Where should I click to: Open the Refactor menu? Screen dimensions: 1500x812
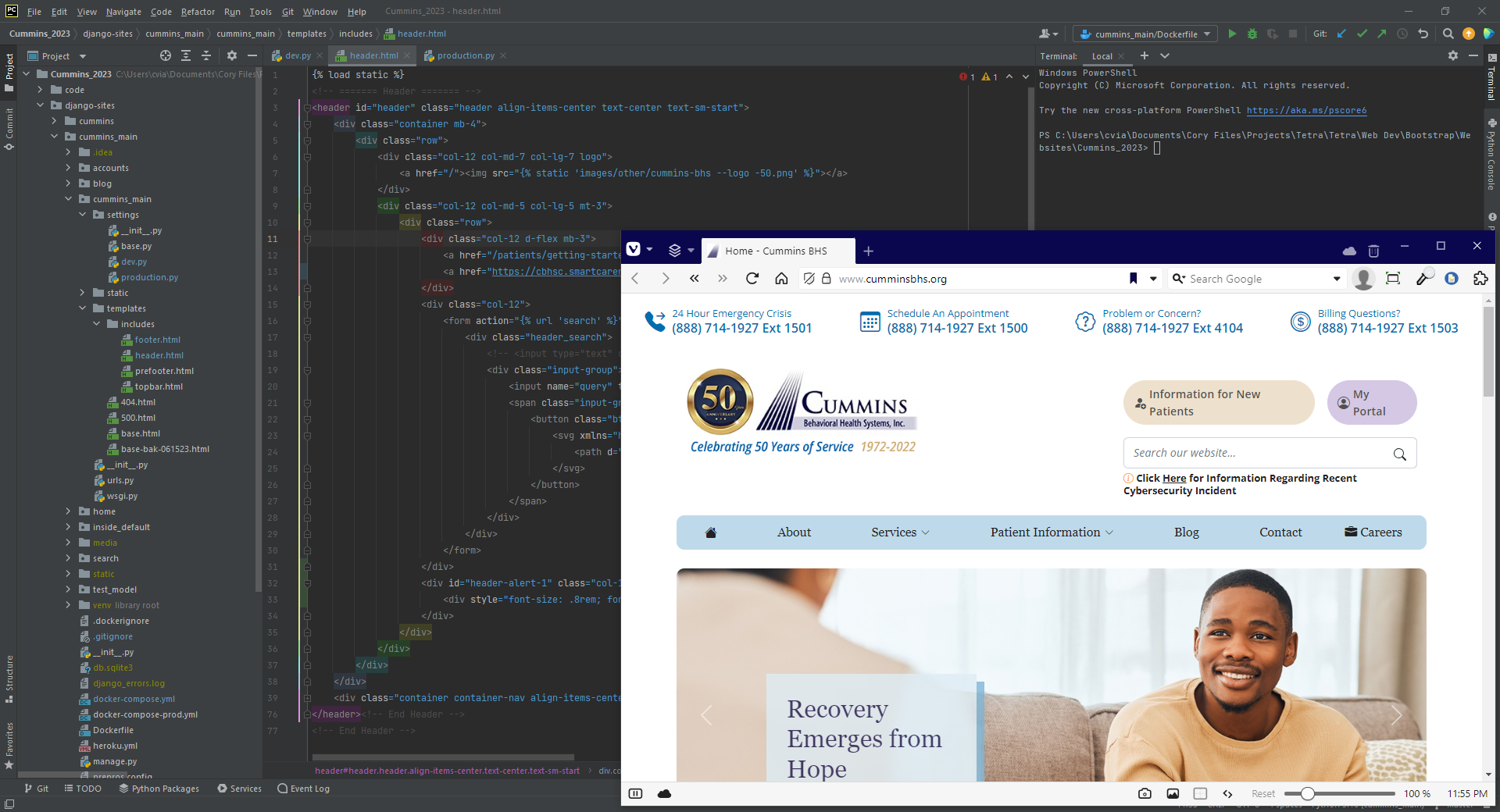click(x=198, y=12)
